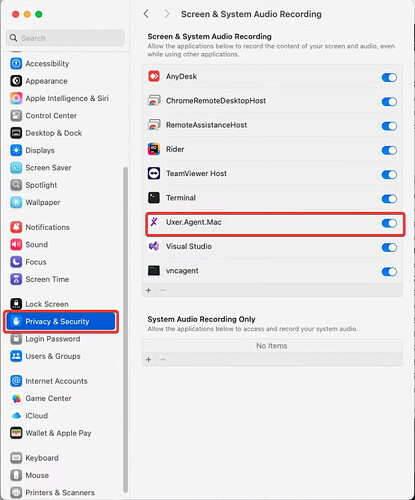Click the sidebar vertical scrollbar
Image resolution: width=415 pixels, height=500 pixels.
coord(125,329)
